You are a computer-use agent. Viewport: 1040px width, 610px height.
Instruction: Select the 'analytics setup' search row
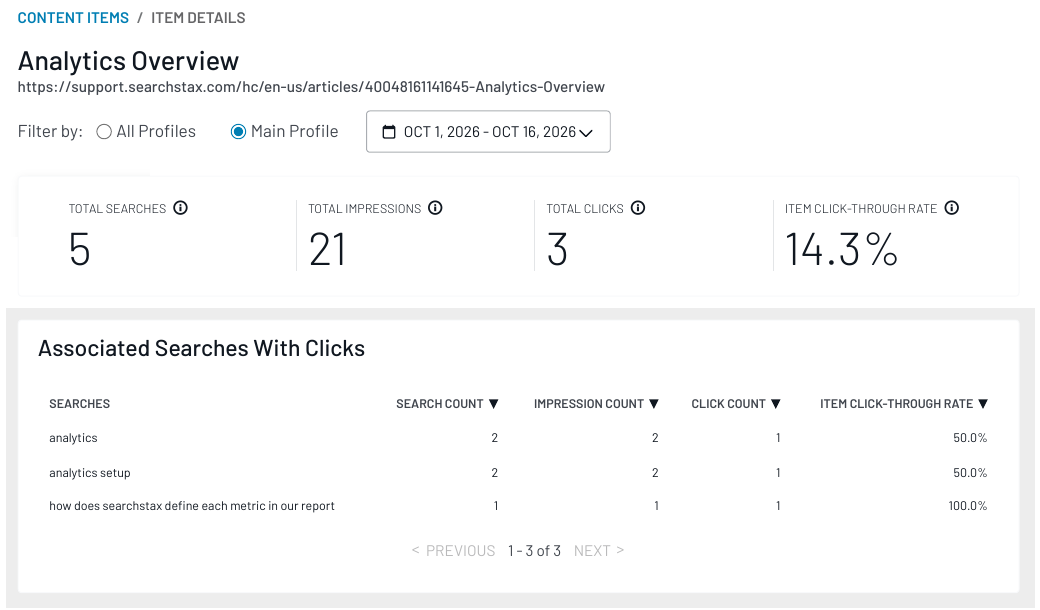518,473
